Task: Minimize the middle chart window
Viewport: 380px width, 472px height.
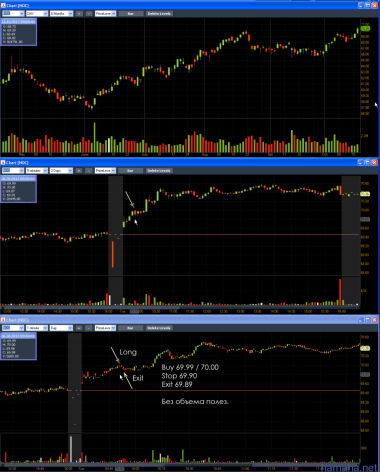Action: [x=361, y=162]
